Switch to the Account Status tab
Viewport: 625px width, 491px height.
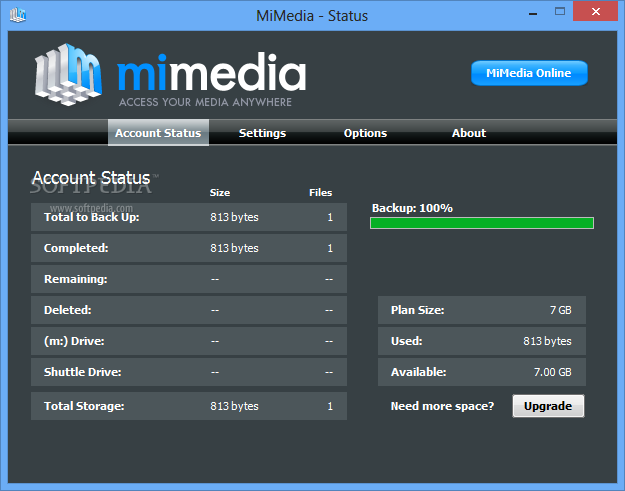point(158,133)
